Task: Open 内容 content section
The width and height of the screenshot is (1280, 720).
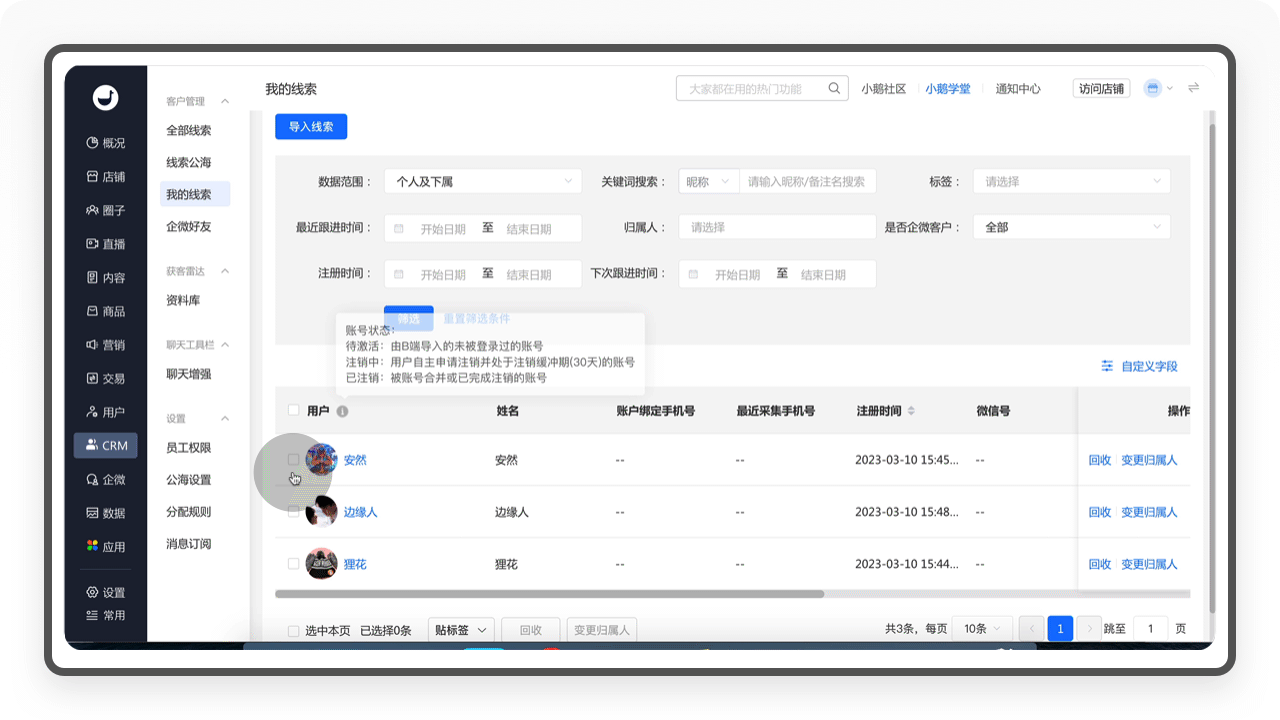Action: click(x=106, y=278)
